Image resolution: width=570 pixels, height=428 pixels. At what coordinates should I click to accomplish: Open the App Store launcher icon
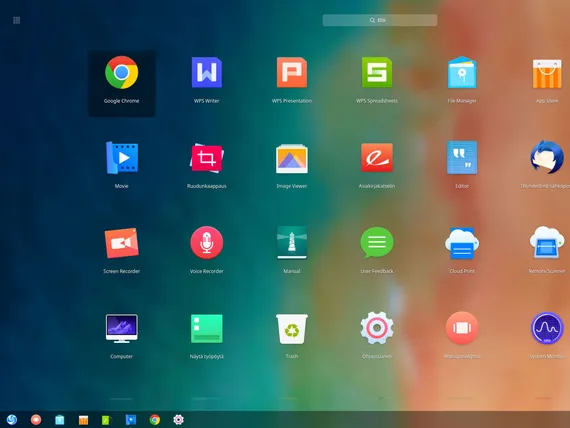click(x=547, y=74)
